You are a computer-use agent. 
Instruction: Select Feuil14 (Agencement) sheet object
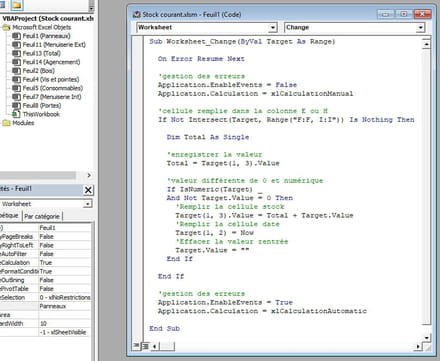click(x=51, y=62)
